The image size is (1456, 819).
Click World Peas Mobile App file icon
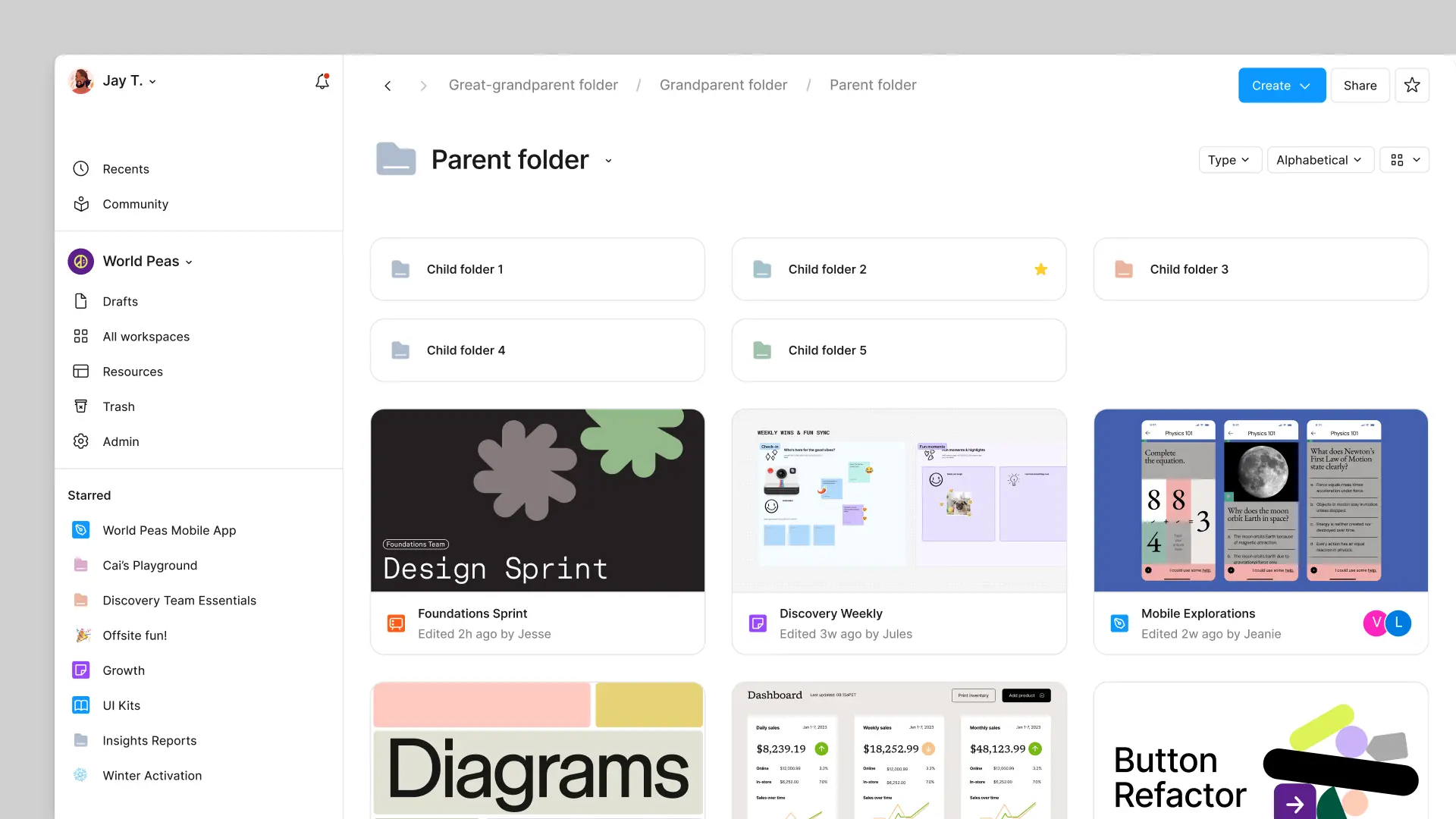pos(81,529)
